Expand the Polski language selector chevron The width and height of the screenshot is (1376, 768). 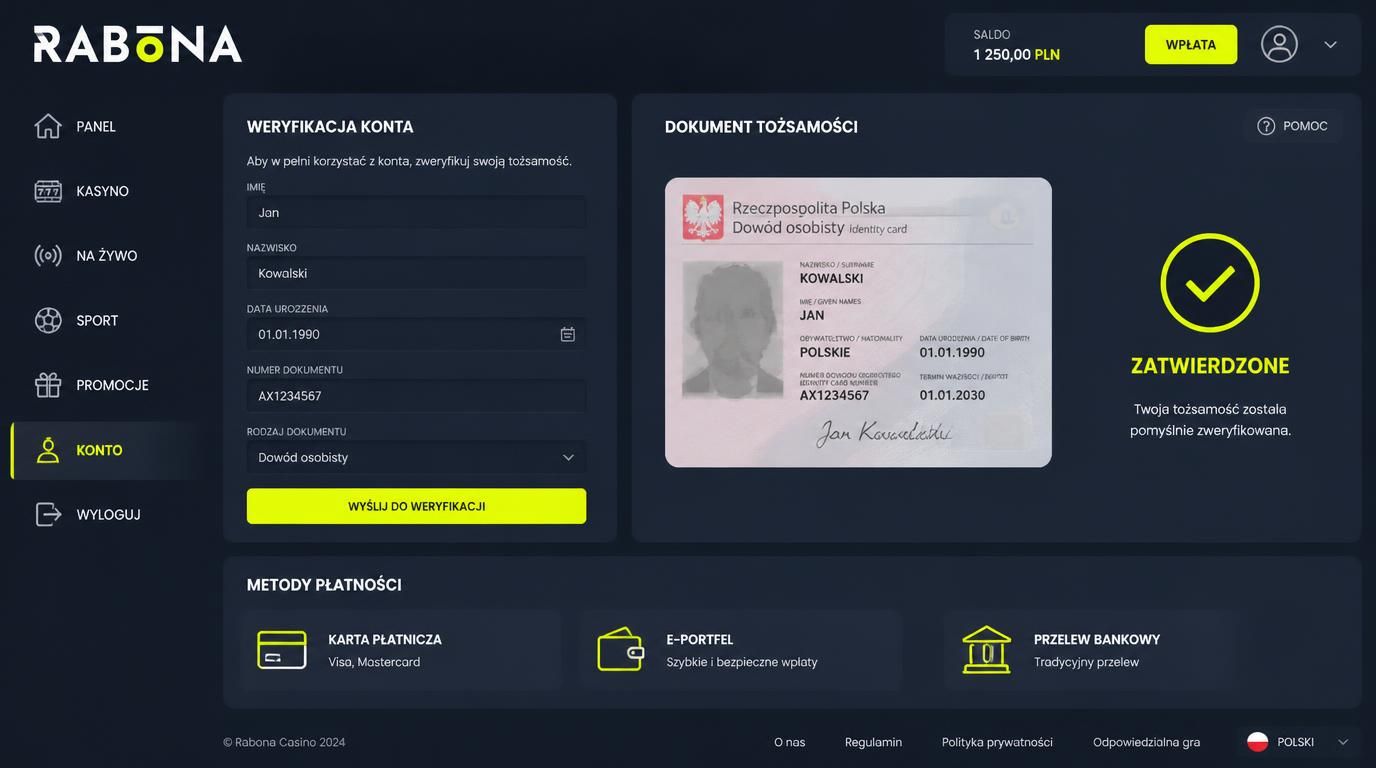coord(1343,742)
